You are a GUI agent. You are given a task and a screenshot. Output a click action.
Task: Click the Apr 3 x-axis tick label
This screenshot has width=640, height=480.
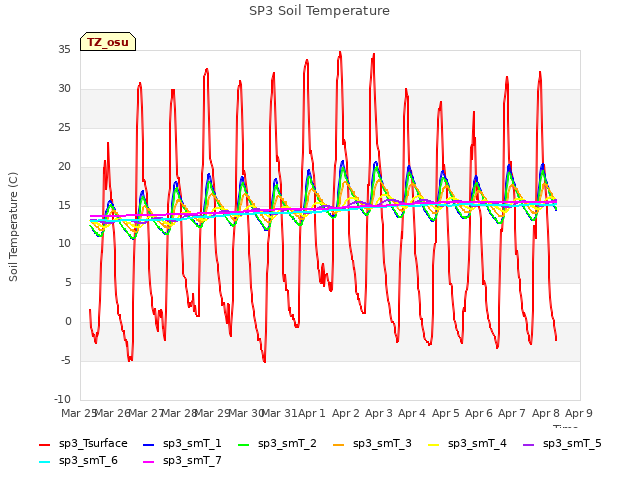(x=379, y=413)
